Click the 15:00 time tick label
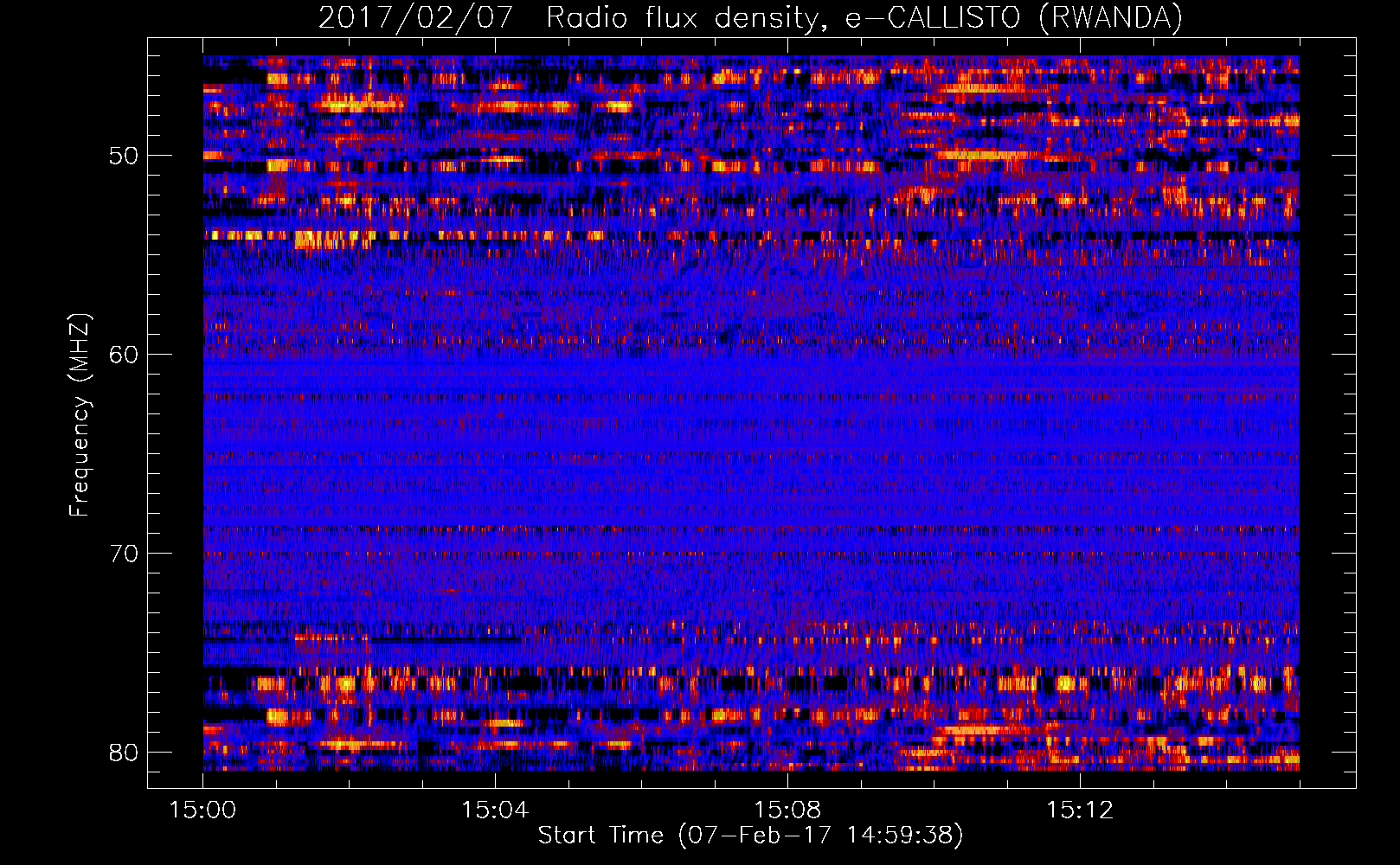The width and height of the screenshot is (1400, 865). click(202, 811)
